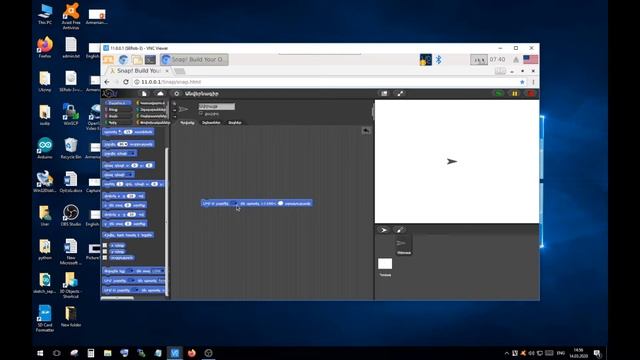640x360 pixels.
Task: Switch Snap! to presentation mode
Action: click(400, 93)
